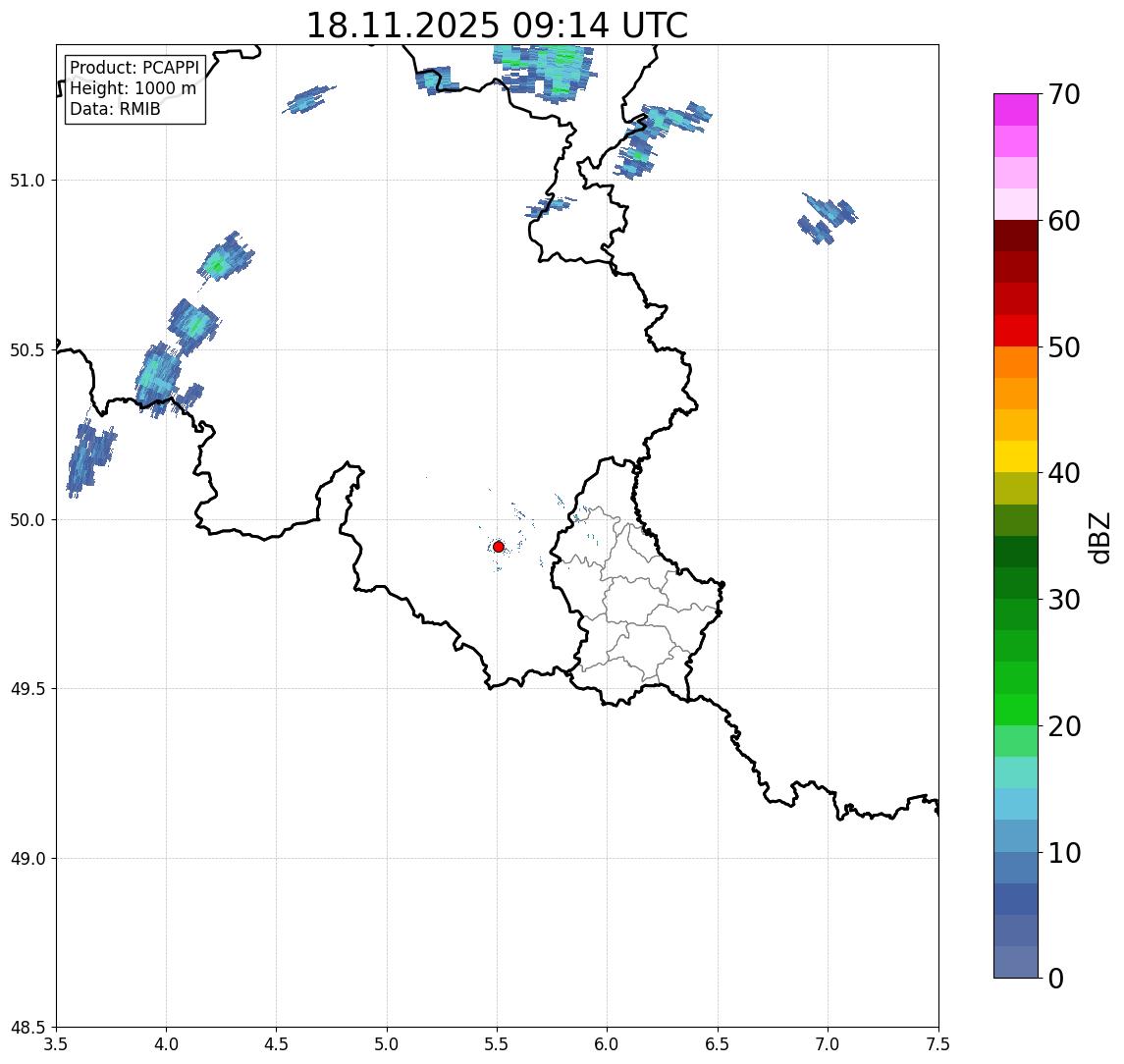This screenshot has width=1124, height=1064.
Task: Click the "dBZ" colorbar label
Action: 1098,536
